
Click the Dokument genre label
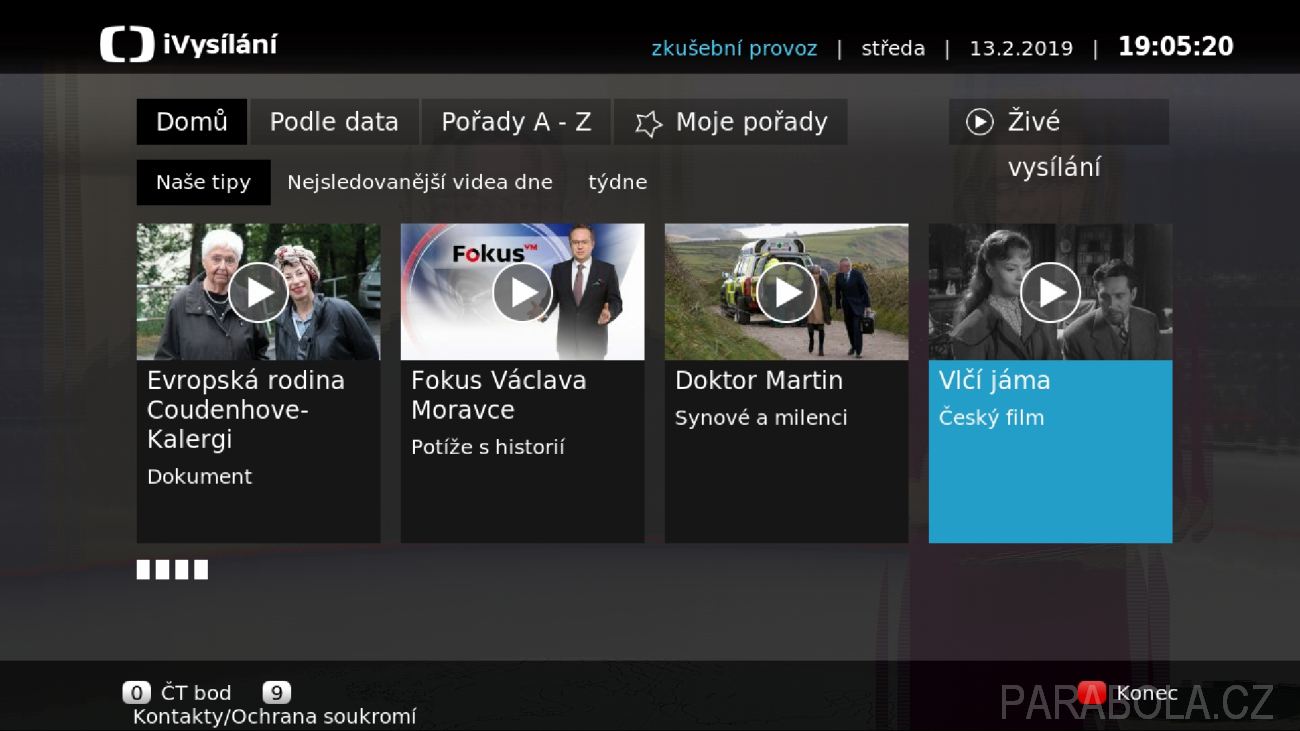(x=200, y=477)
